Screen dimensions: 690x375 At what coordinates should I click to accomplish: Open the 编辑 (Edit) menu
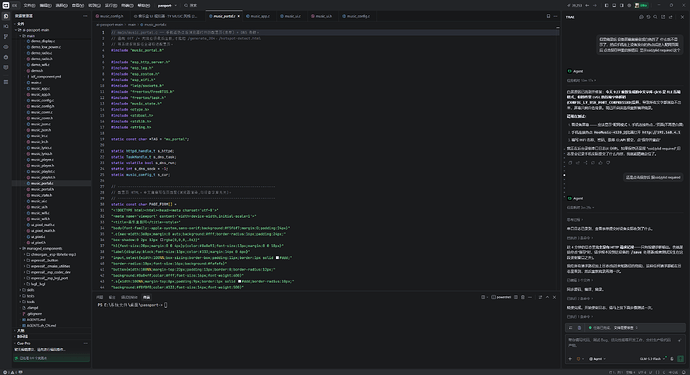pyautogui.click(x=45, y=5)
